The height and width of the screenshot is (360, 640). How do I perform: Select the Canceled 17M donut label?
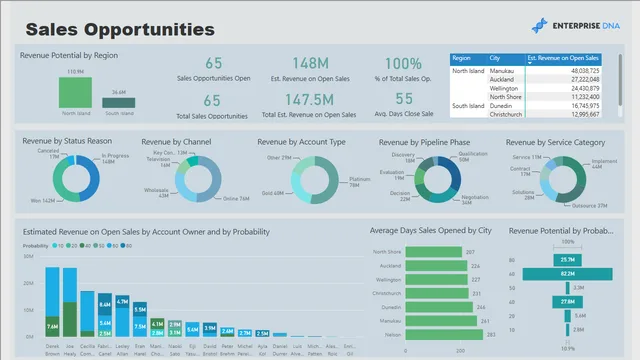(x=49, y=154)
